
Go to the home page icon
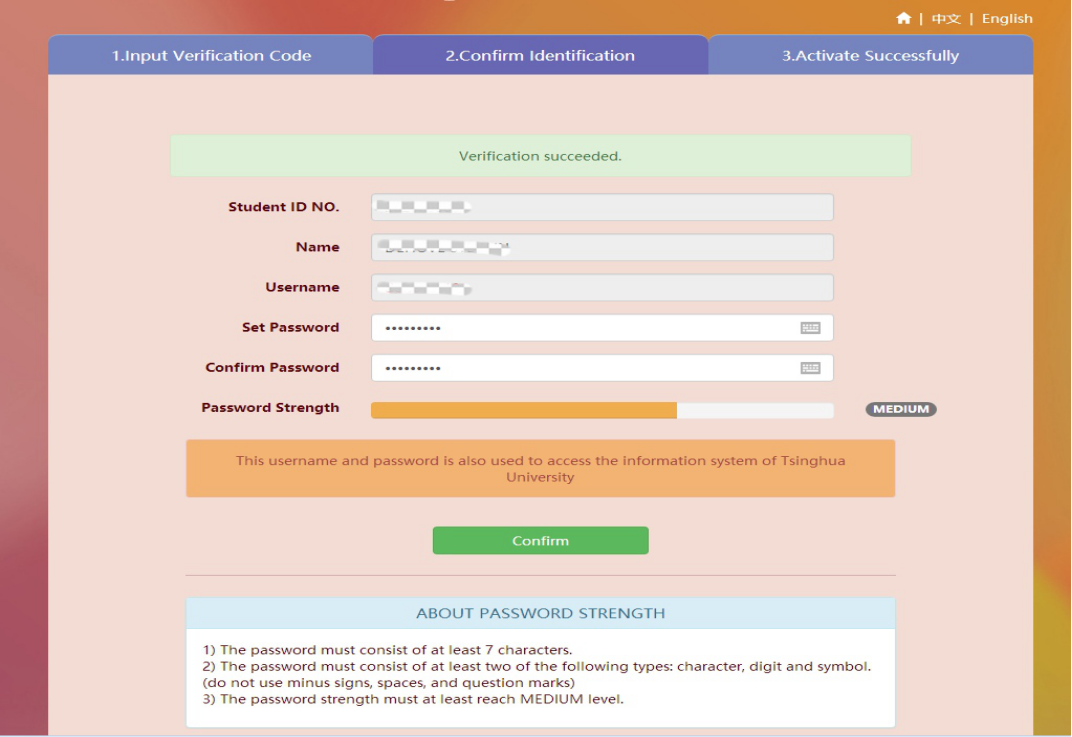[x=903, y=18]
